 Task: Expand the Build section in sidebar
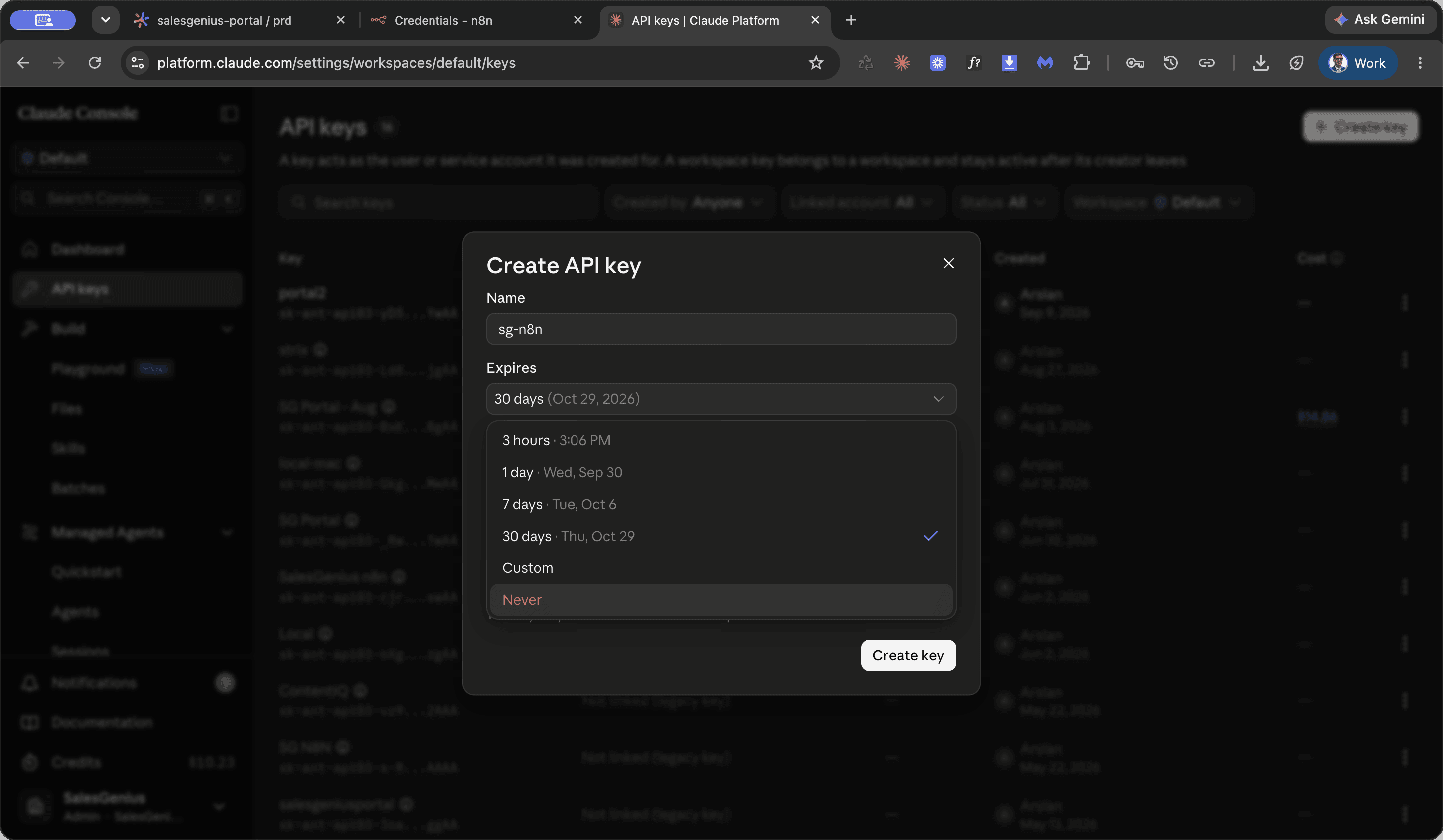127,329
